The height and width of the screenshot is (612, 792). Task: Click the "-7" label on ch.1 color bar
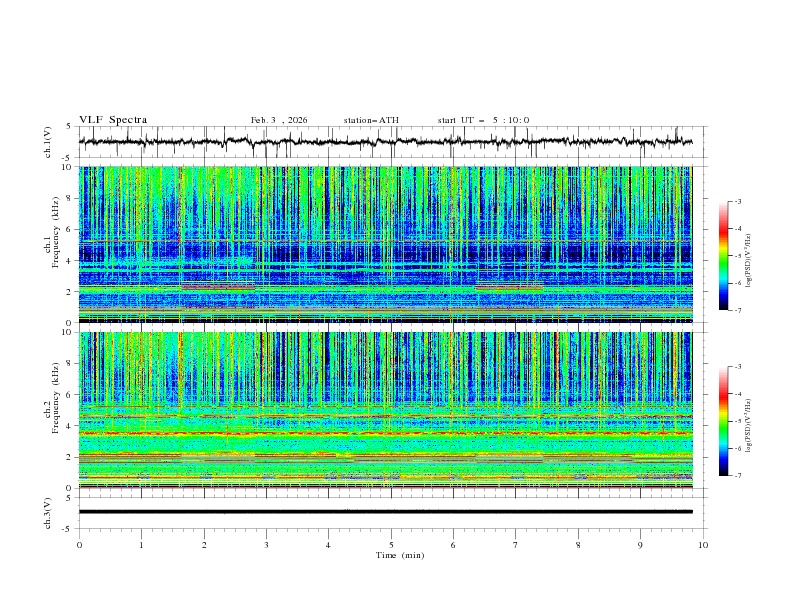(737, 310)
